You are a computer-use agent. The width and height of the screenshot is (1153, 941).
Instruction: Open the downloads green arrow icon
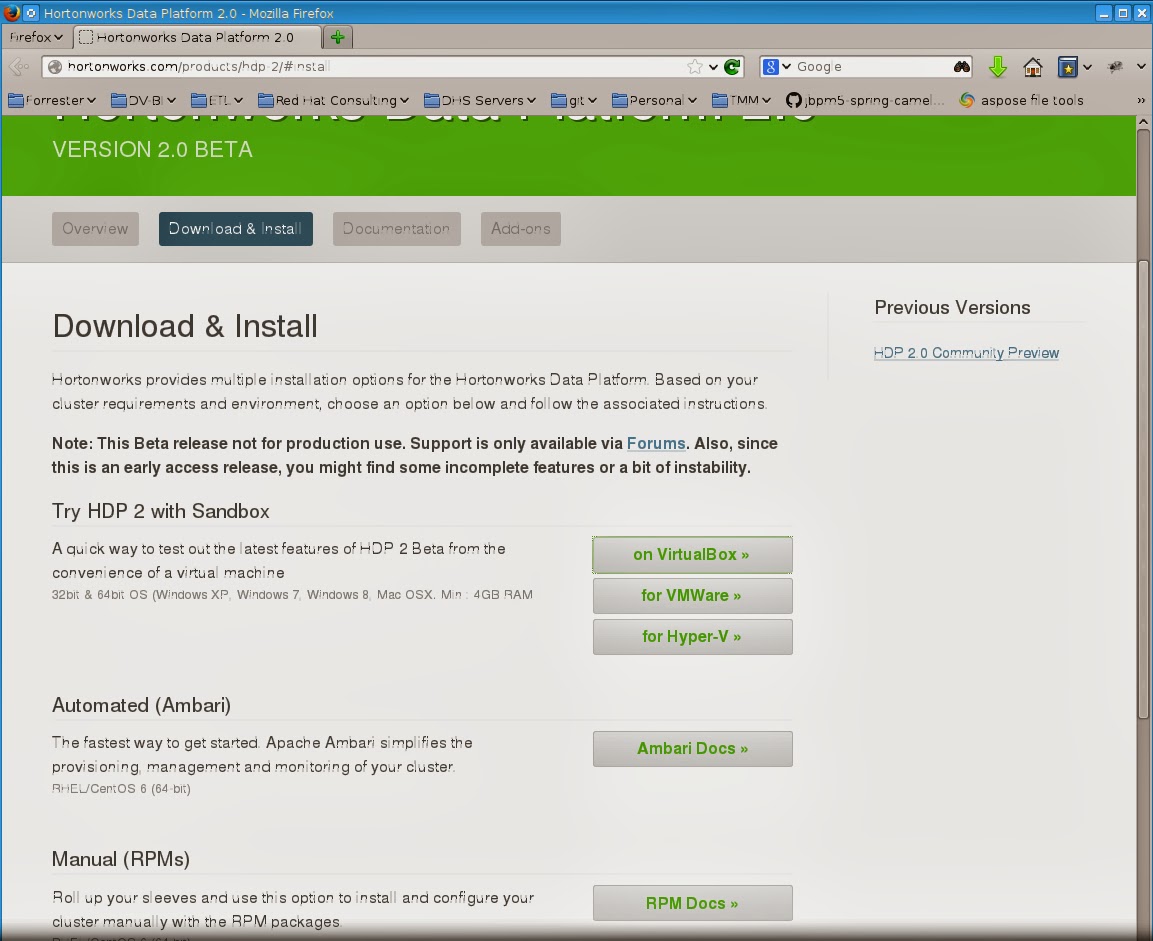[x=998, y=67]
